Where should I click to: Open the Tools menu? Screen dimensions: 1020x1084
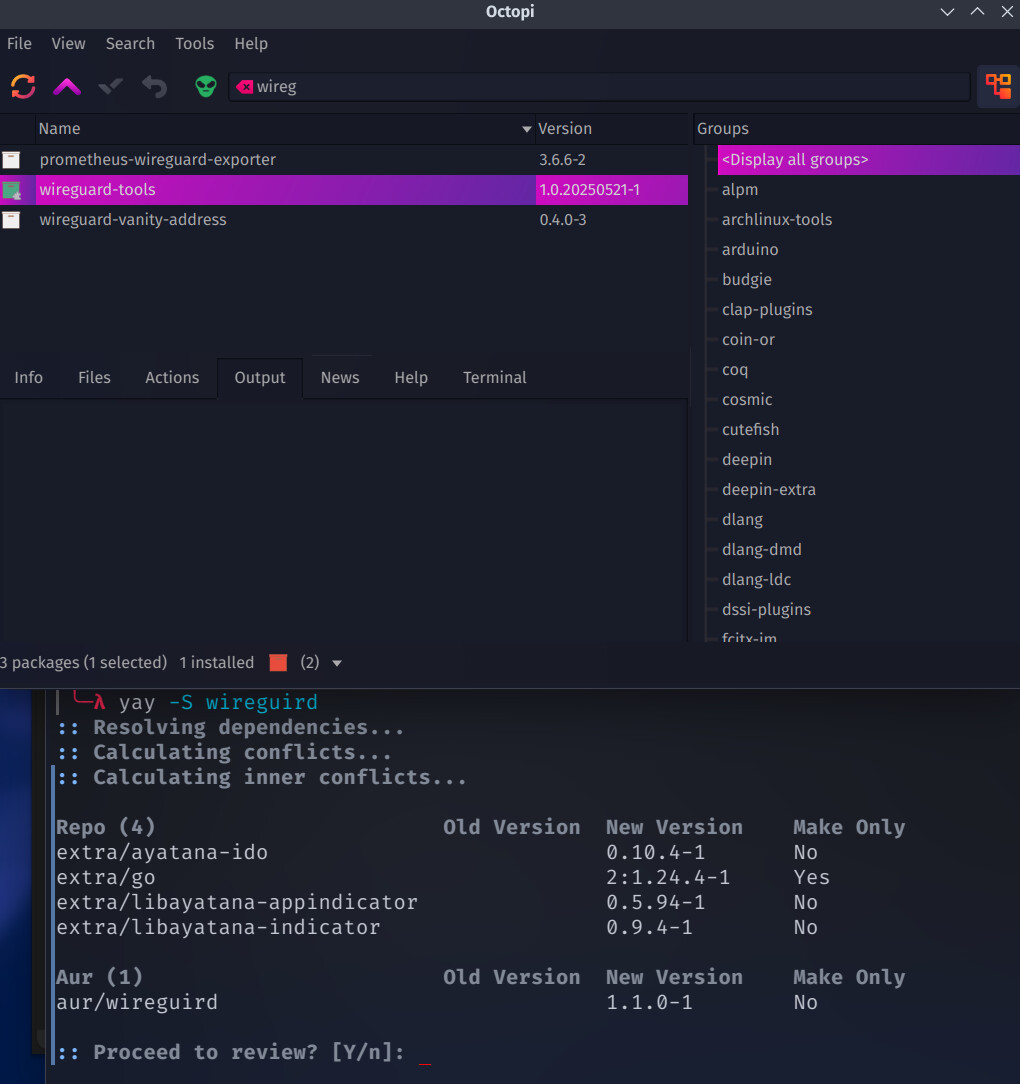coord(194,44)
